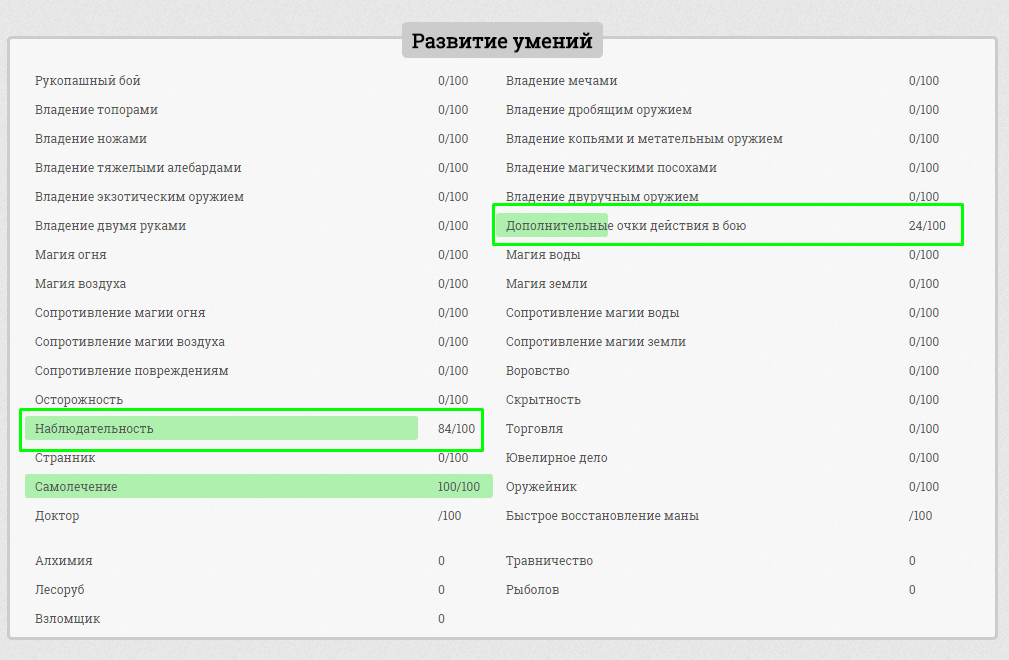The image size is (1009, 660).
Task: Select the 'Доктор' skill label
Action: (x=57, y=515)
